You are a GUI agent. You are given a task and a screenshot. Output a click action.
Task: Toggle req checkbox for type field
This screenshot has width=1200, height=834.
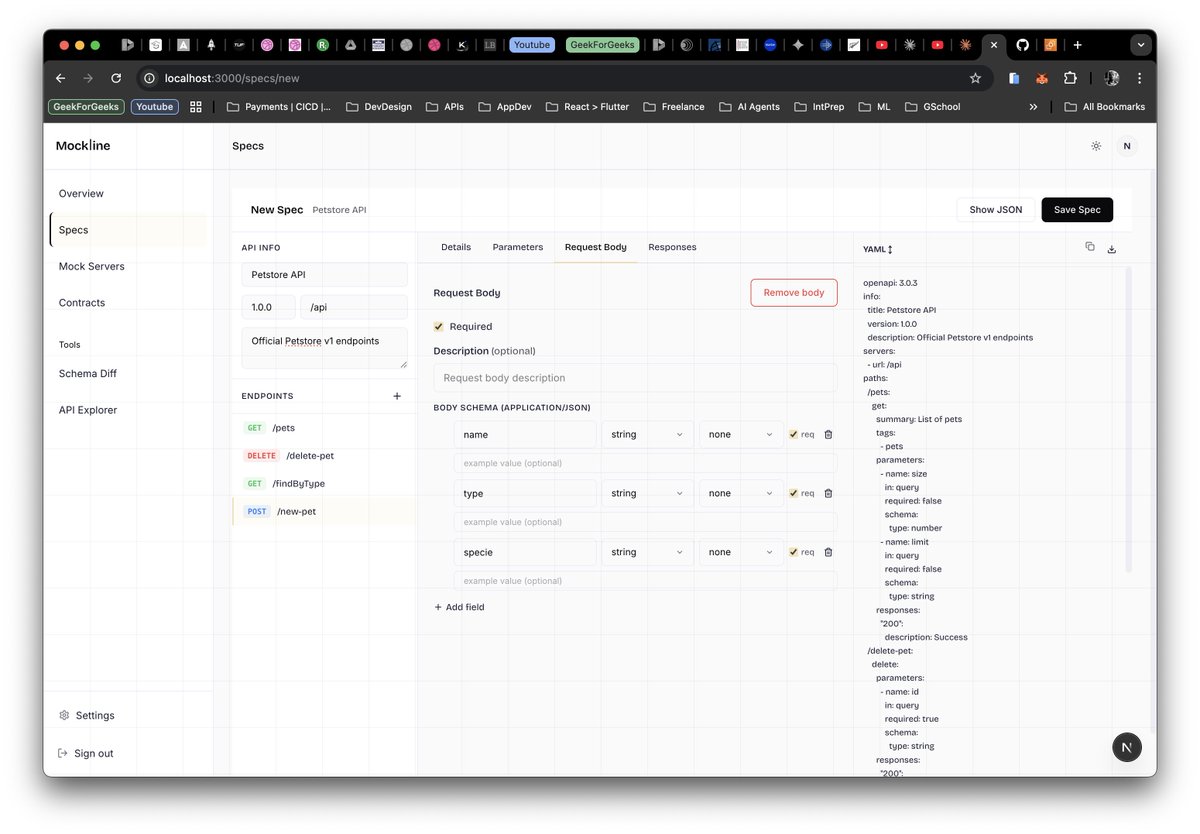[x=793, y=493]
